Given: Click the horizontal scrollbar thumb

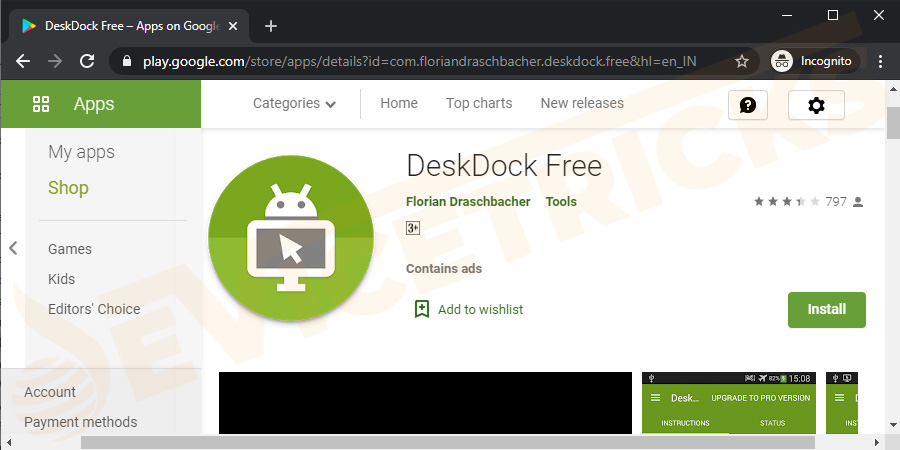Looking at the screenshot, I should point(448,443).
